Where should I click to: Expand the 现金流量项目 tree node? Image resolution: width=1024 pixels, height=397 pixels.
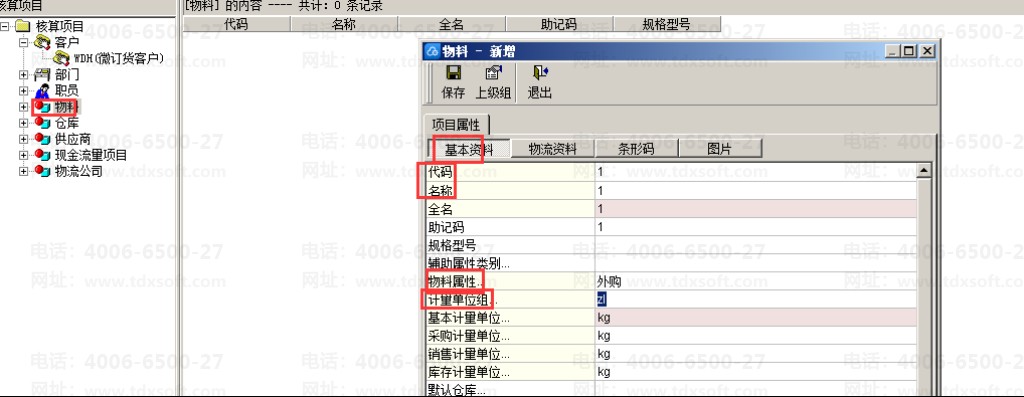[x=24, y=155]
